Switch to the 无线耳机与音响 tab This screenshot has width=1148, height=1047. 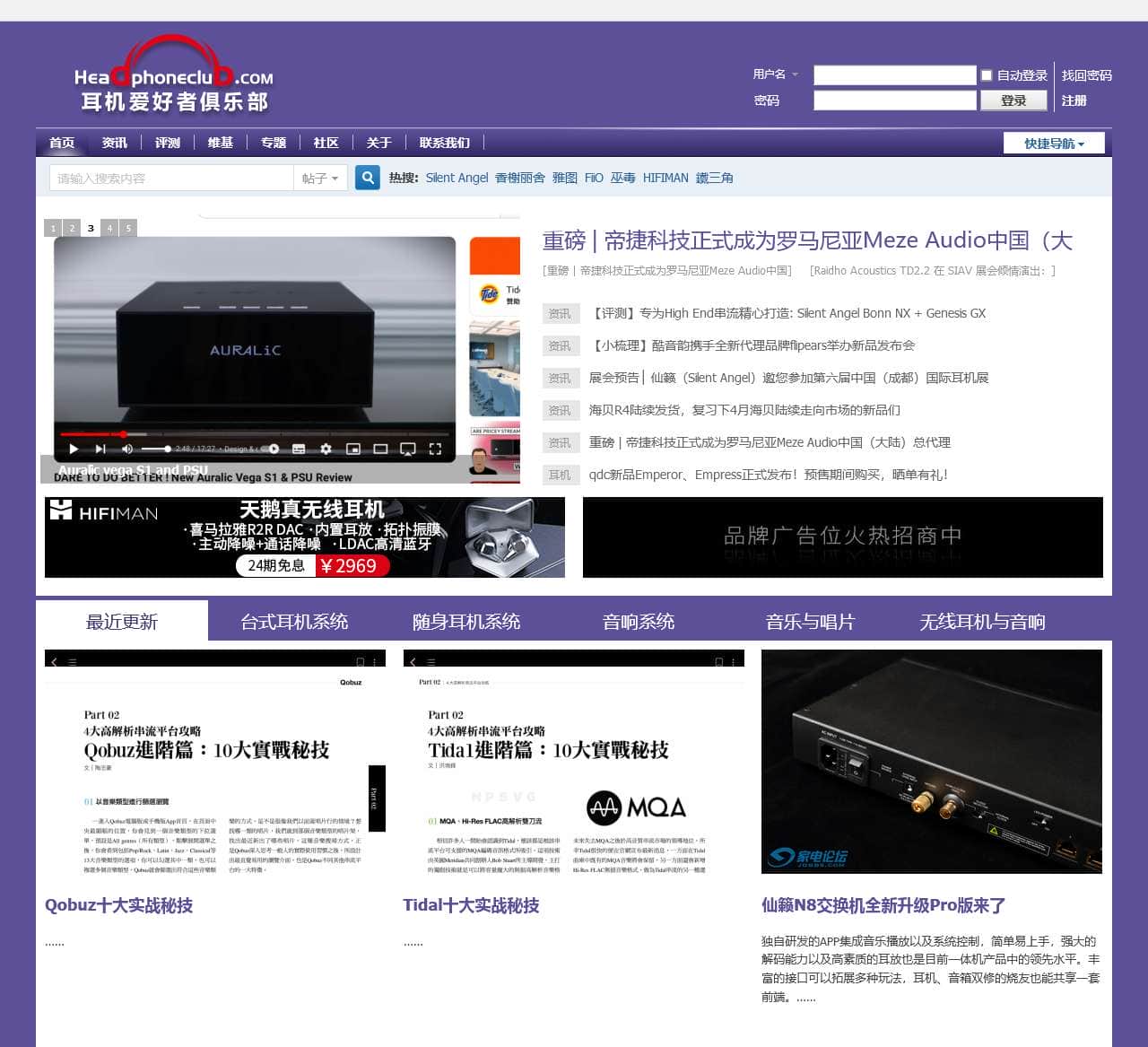pos(983,621)
